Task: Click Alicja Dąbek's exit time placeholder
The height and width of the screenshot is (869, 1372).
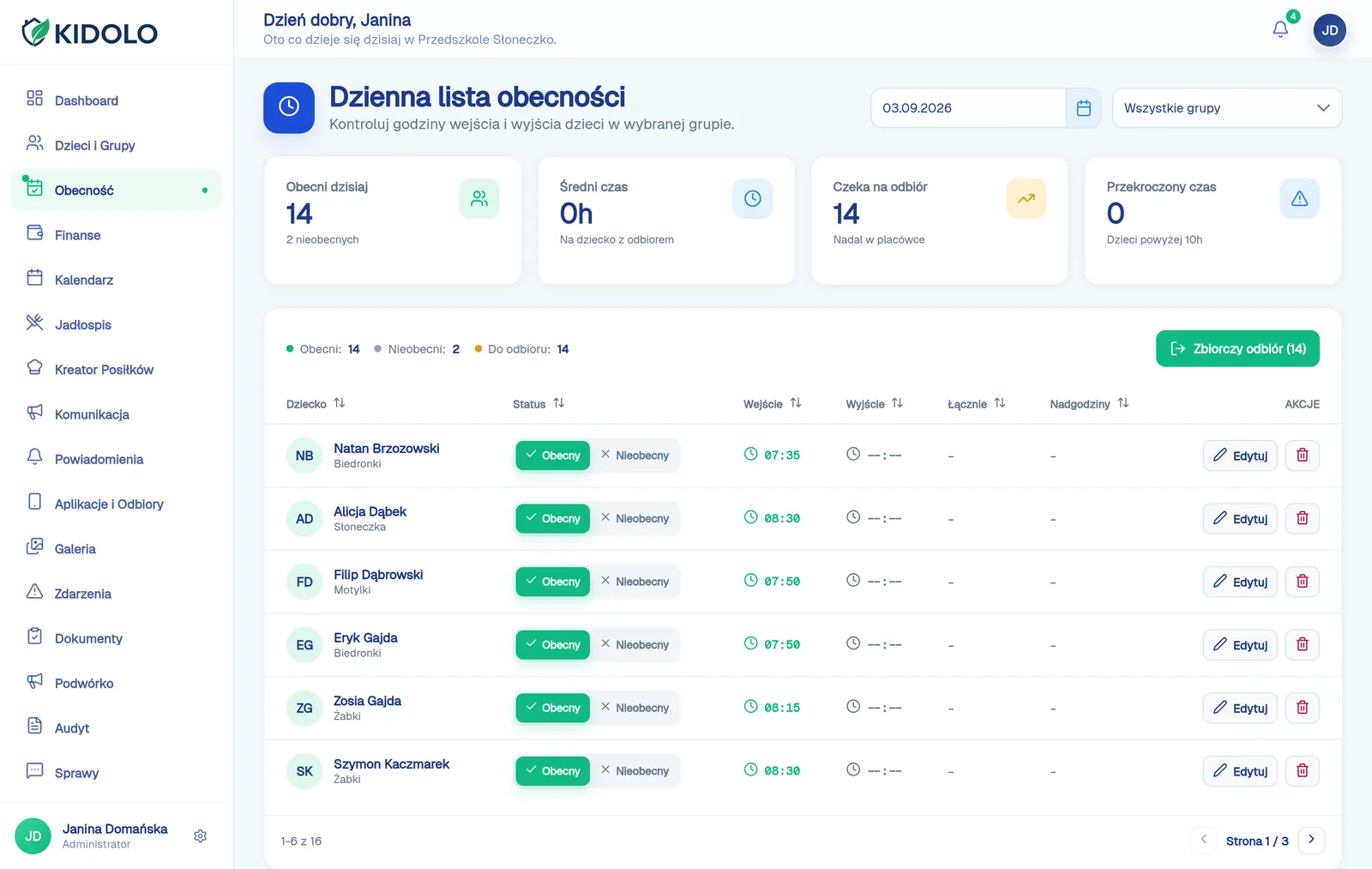Action: [x=874, y=518]
